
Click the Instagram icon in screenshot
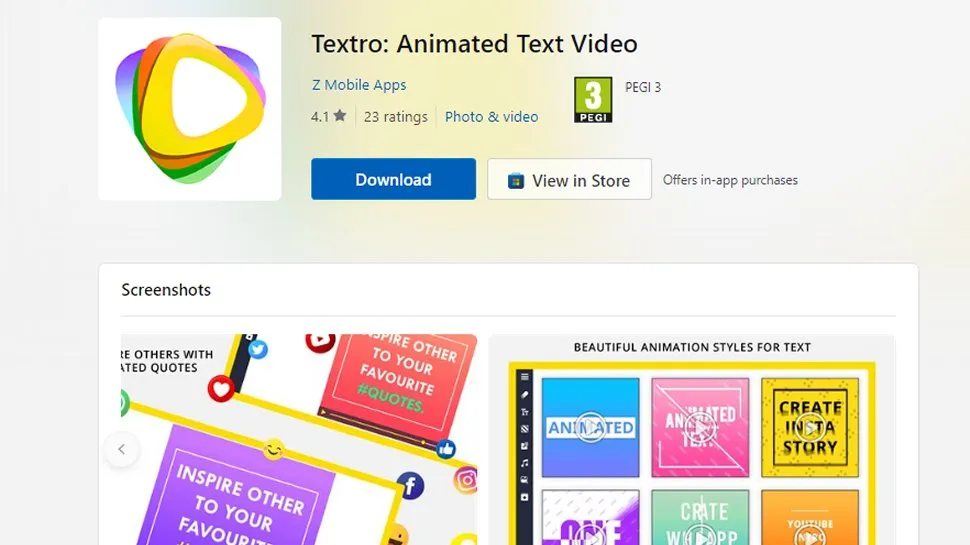tap(466, 480)
